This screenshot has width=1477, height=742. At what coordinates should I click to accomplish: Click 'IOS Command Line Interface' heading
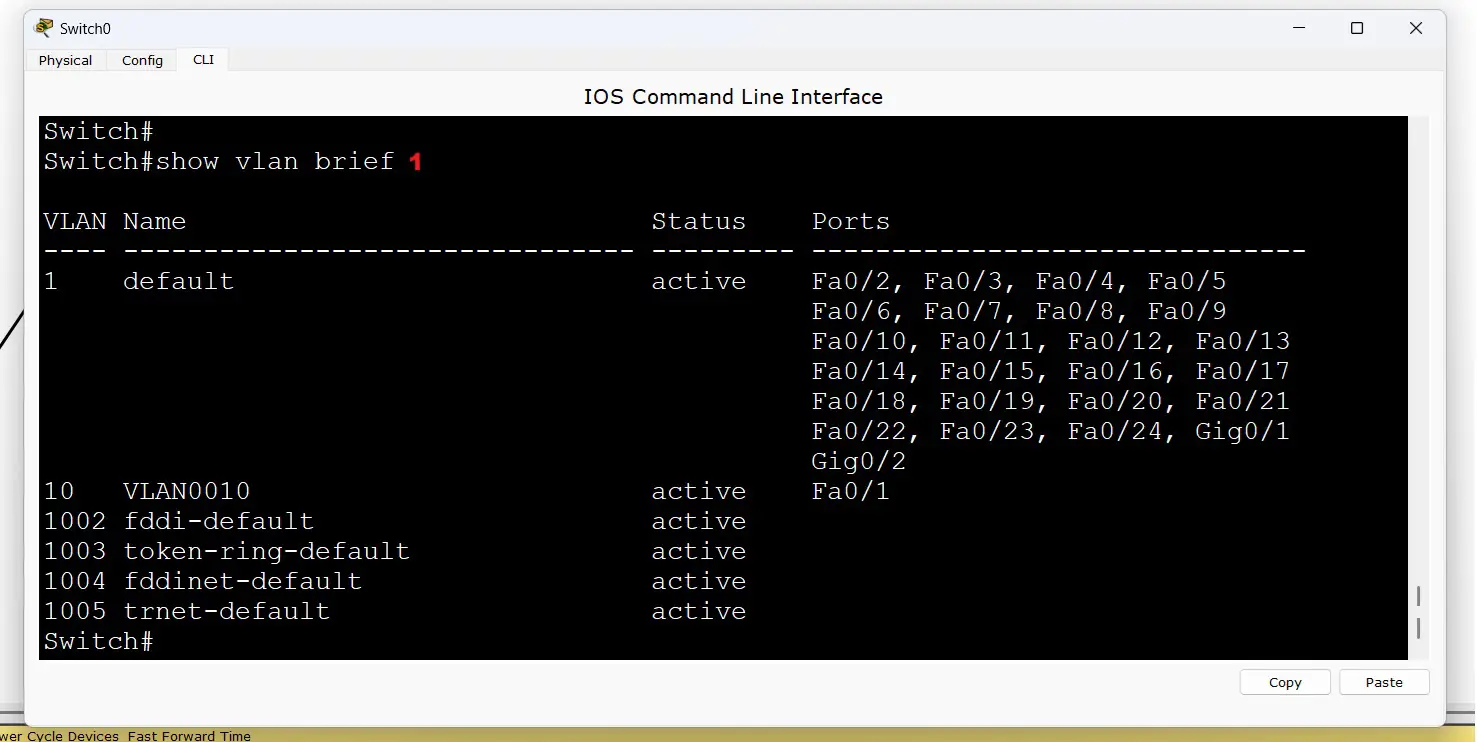(733, 97)
